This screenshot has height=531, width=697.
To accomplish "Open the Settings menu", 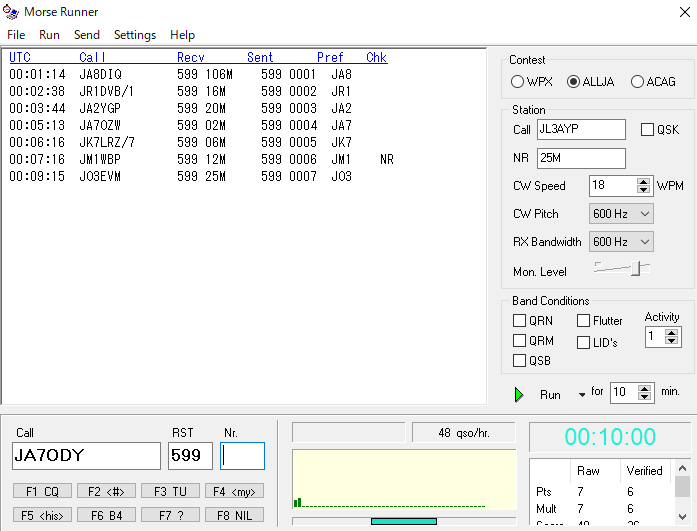I will coord(135,35).
